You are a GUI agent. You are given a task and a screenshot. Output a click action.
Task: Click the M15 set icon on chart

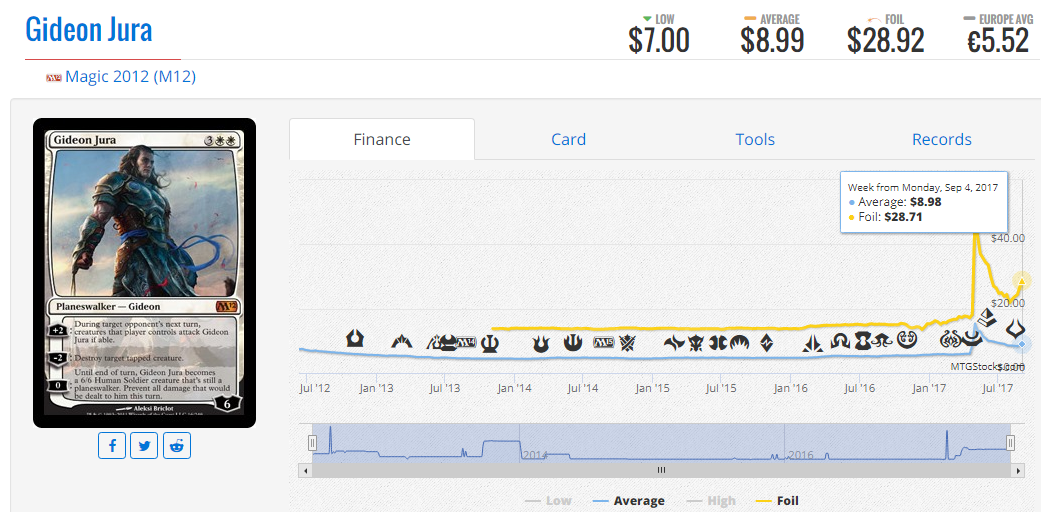click(603, 343)
